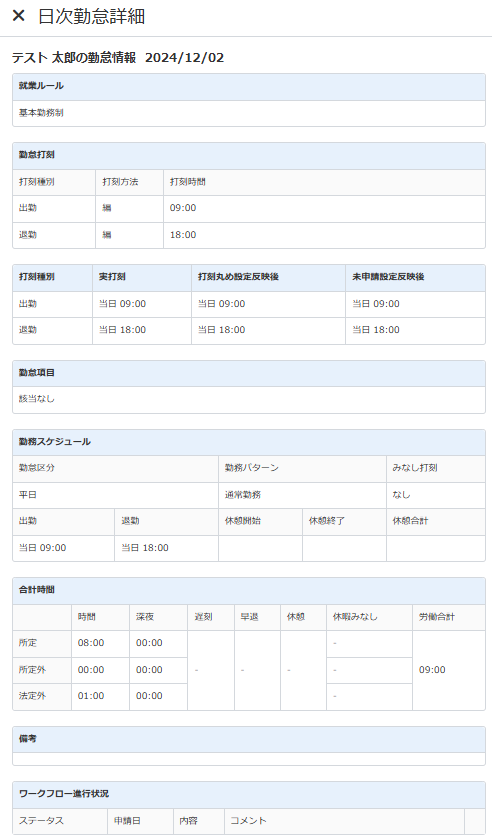Click the 打刻時間 column header

(188, 182)
